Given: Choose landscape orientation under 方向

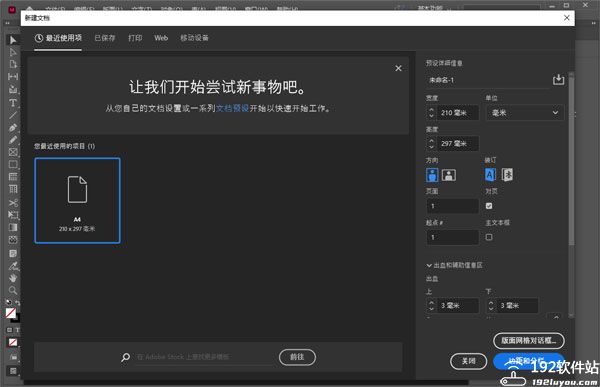Looking at the screenshot, I should (x=448, y=175).
